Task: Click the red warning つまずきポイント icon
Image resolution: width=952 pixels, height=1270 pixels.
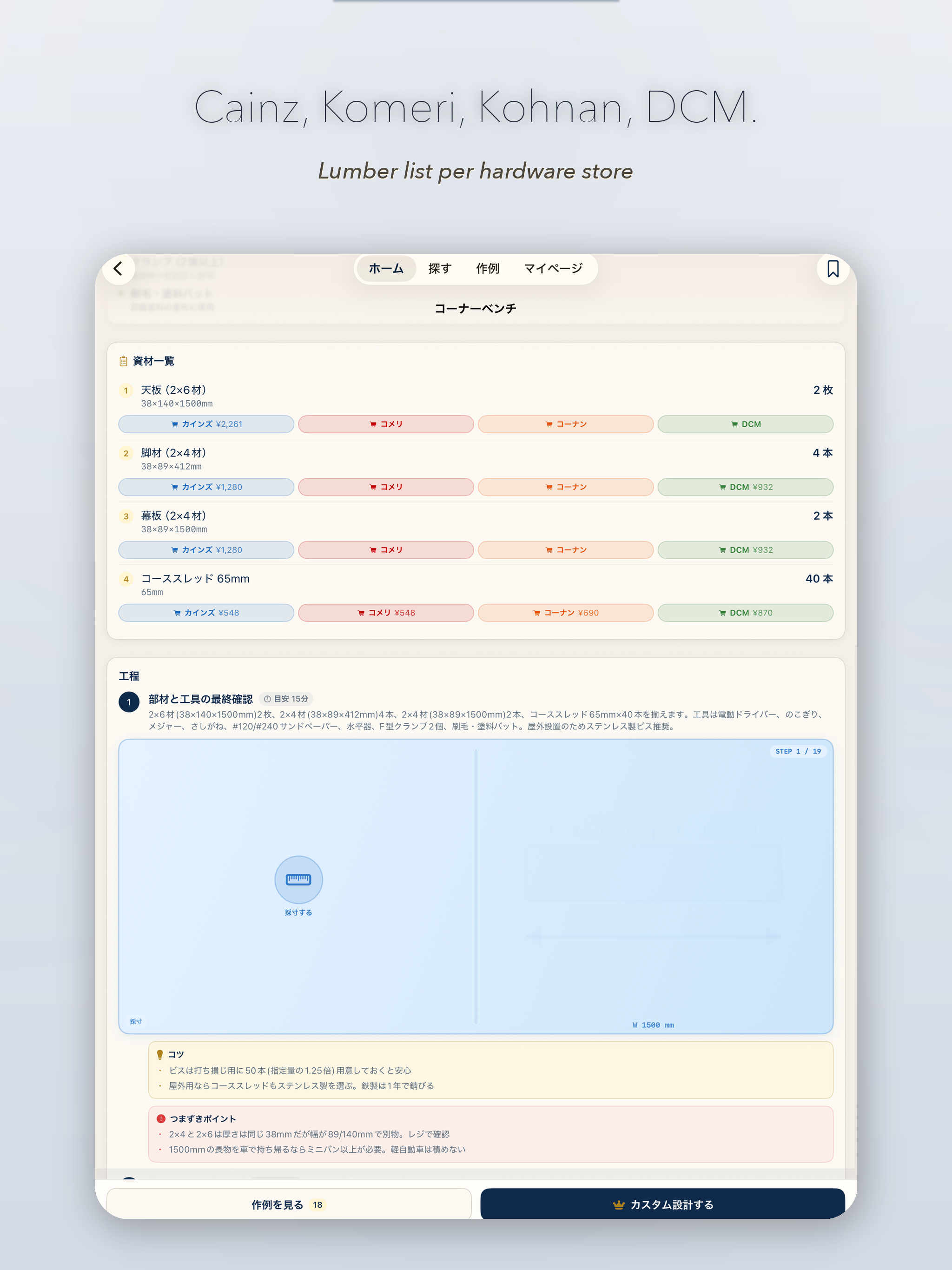Action: click(x=161, y=1118)
